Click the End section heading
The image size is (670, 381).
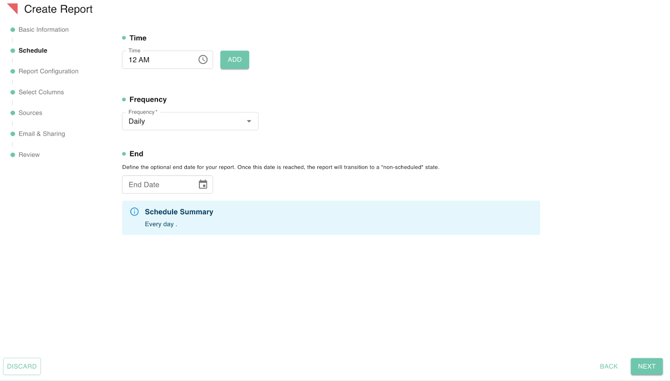[136, 154]
